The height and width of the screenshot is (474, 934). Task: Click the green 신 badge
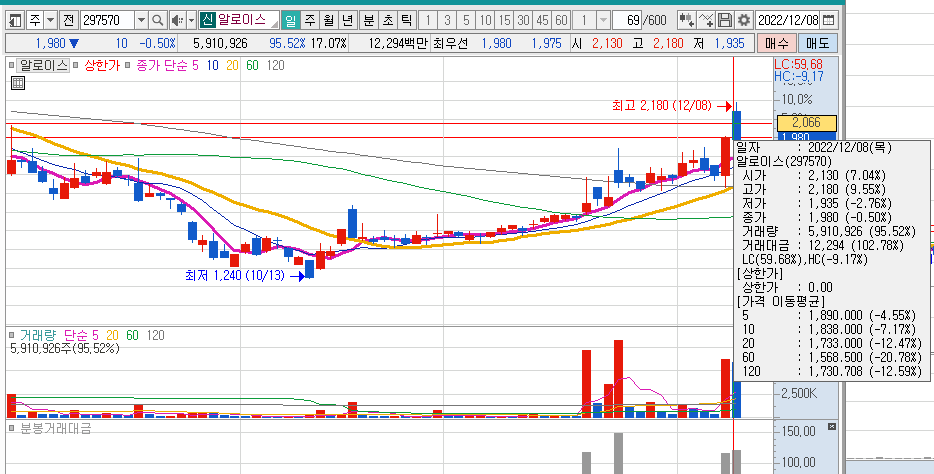pyautogui.click(x=207, y=20)
